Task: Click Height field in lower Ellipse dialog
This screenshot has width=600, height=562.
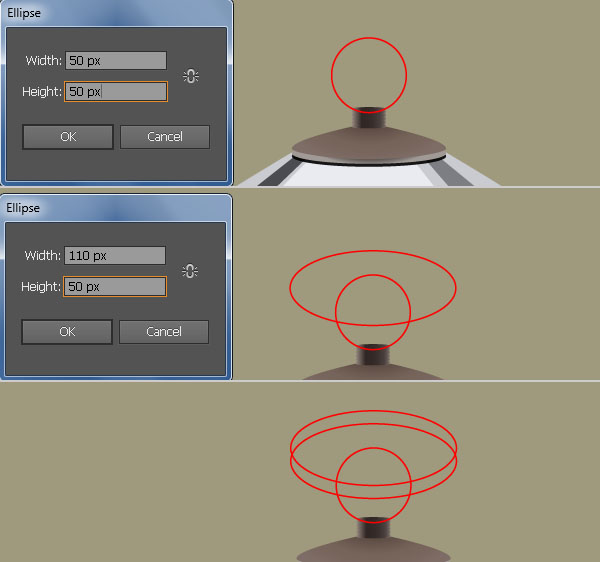Action: point(115,286)
